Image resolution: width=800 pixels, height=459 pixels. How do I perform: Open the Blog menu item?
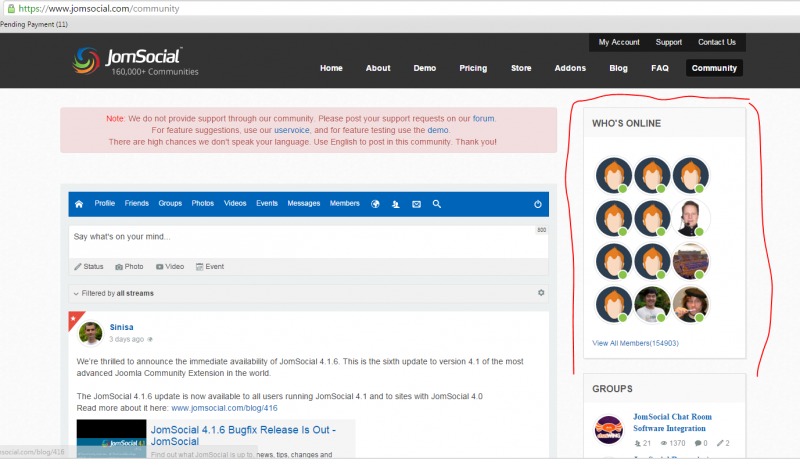[x=618, y=68]
